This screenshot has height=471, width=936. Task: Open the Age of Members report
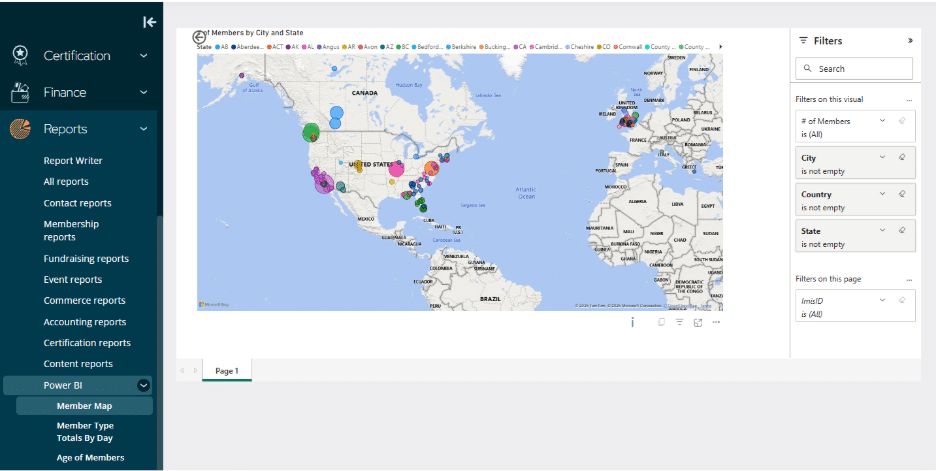click(90, 458)
